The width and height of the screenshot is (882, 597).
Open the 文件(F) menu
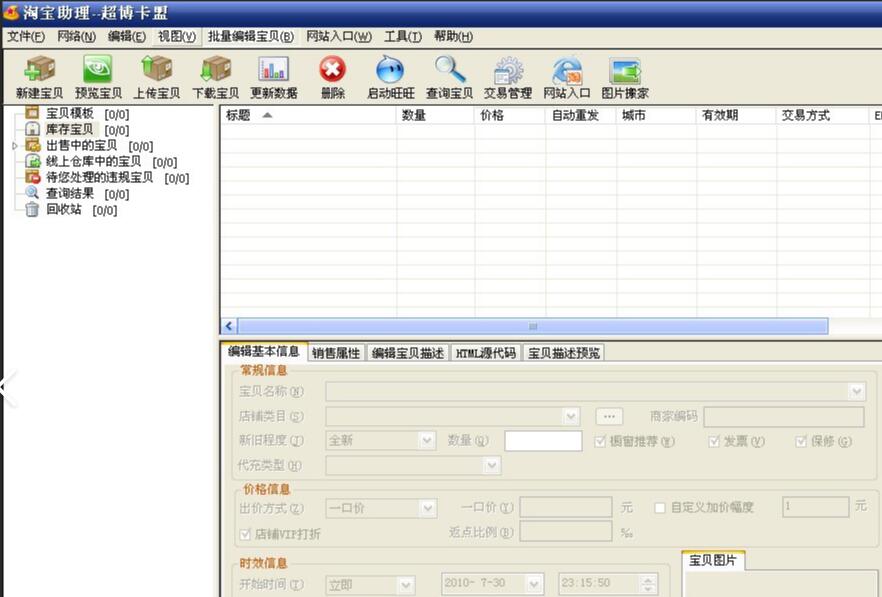[x=26, y=37]
